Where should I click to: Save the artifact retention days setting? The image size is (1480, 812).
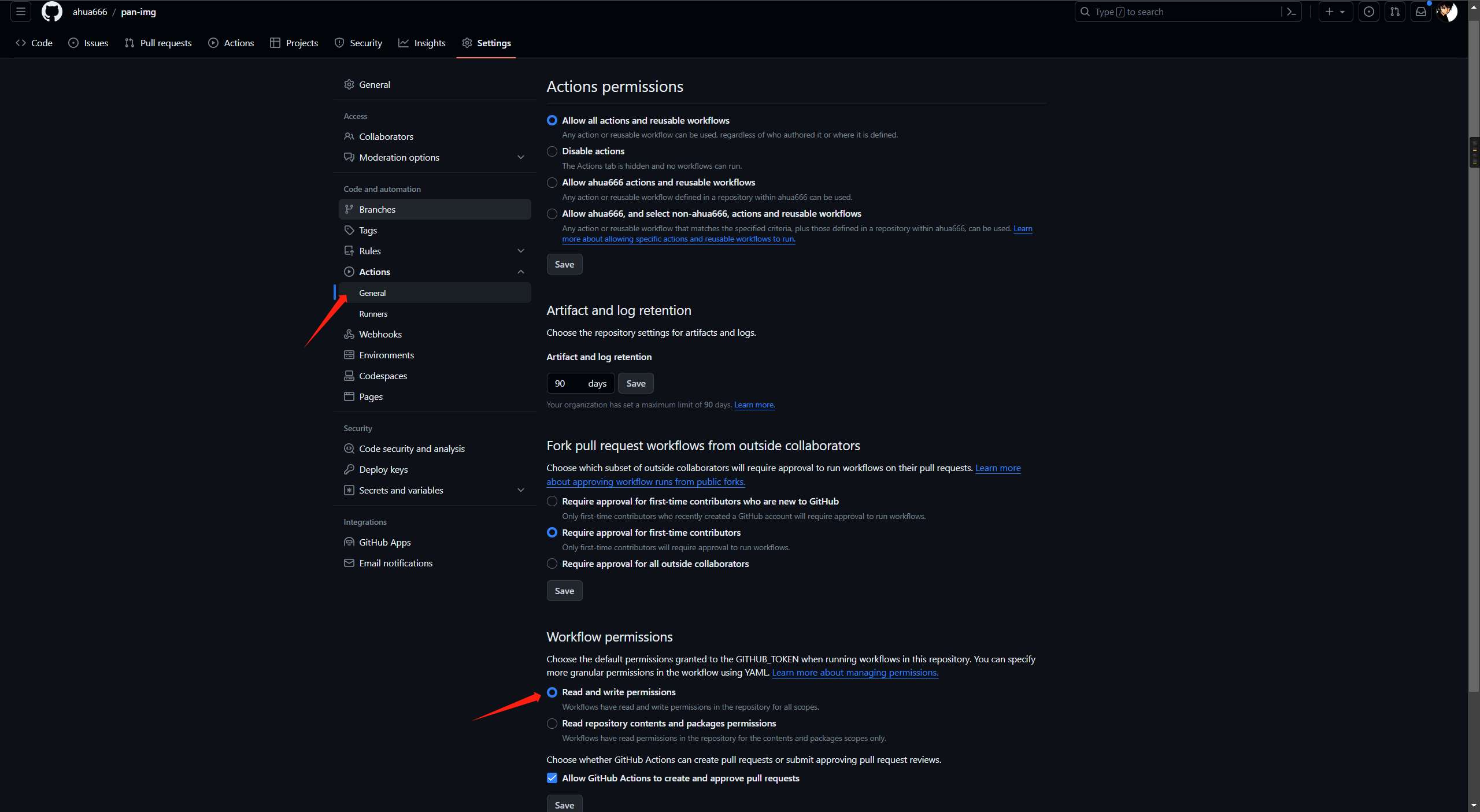point(635,383)
